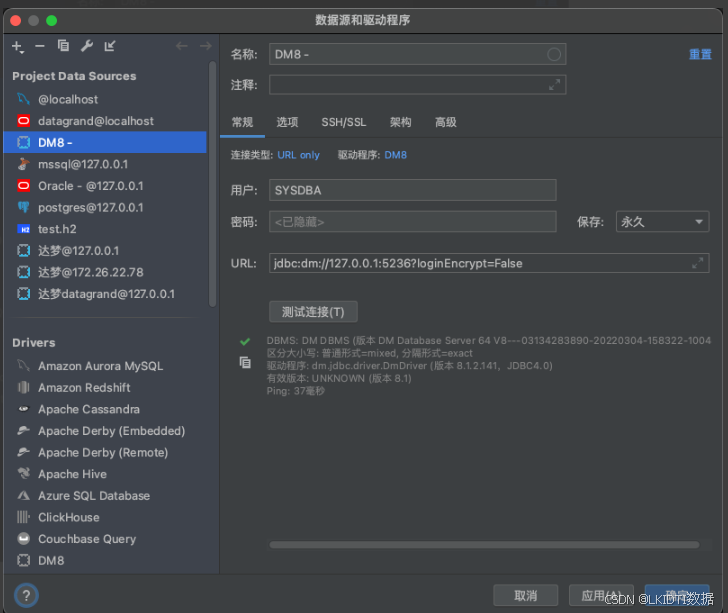The width and height of the screenshot is (728, 613).
Task: Click the horizontal scrollbar under test results
Action: [484, 545]
